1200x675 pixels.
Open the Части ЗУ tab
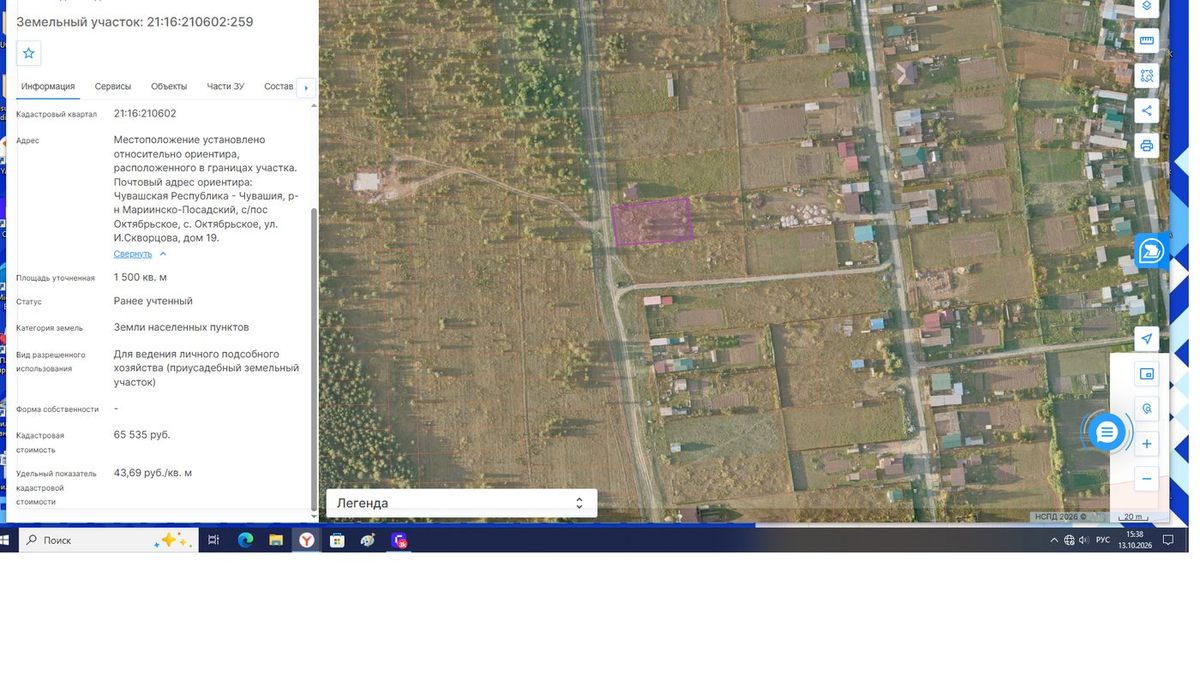(x=226, y=87)
